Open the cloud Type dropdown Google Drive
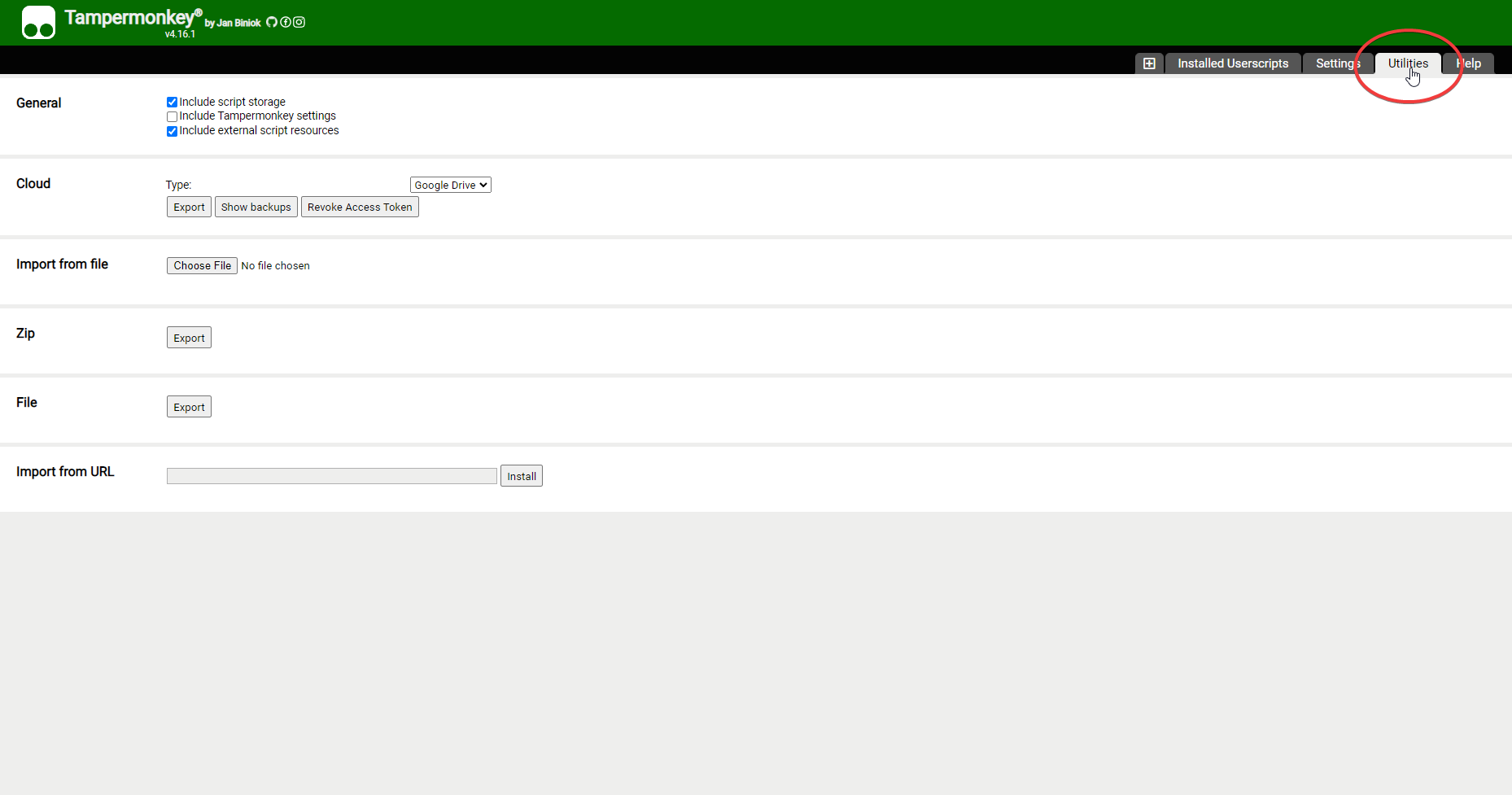Screen dimensions: 1512x795 [x=451, y=185]
